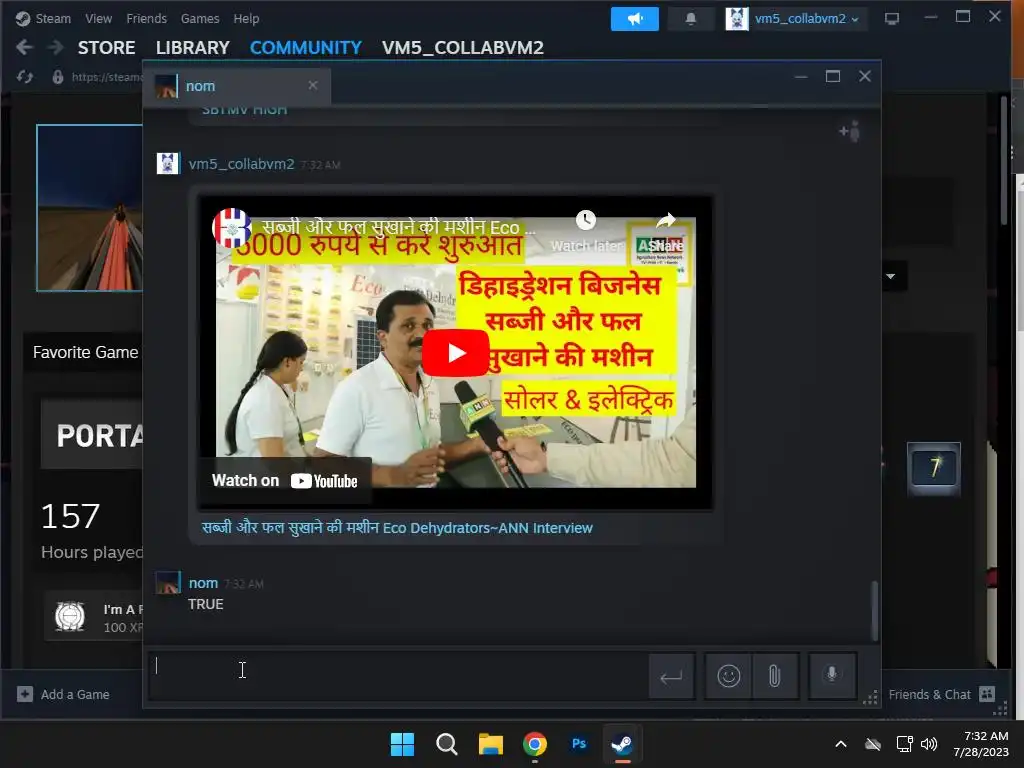
Task: Click the I'm A badge icon
Action: tap(70, 616)
